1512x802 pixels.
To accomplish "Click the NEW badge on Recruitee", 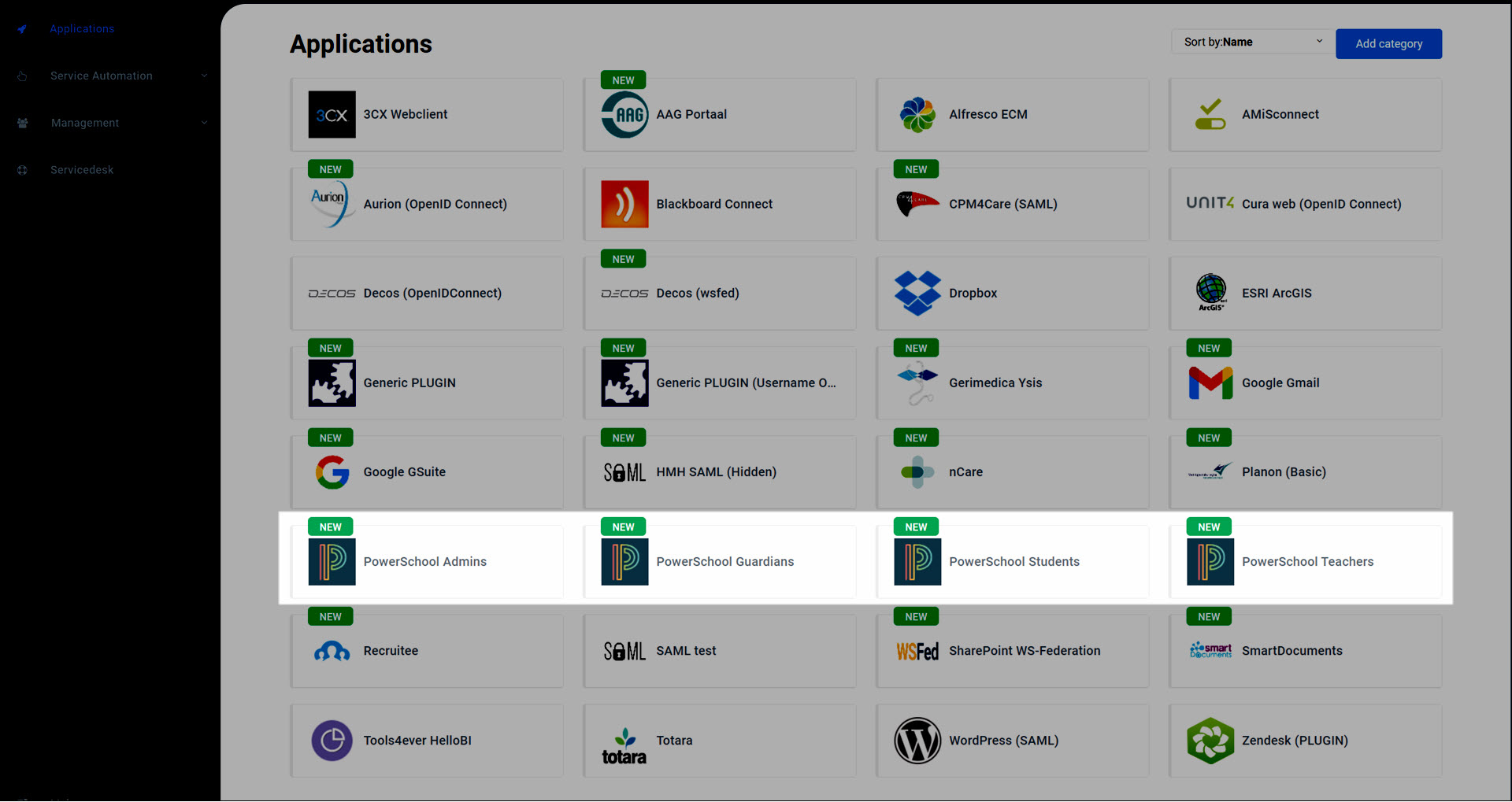I will coord(330,617).
